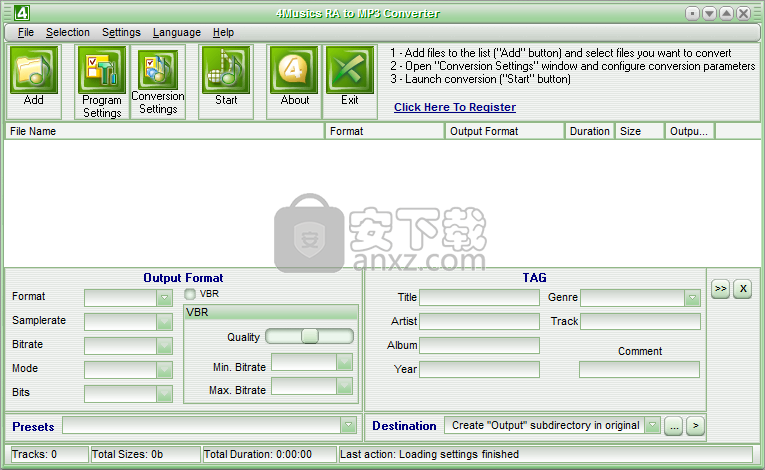Viewport: 765px width, 470px height.
Task: Open the About dialog icon
Action: point(294,71)
